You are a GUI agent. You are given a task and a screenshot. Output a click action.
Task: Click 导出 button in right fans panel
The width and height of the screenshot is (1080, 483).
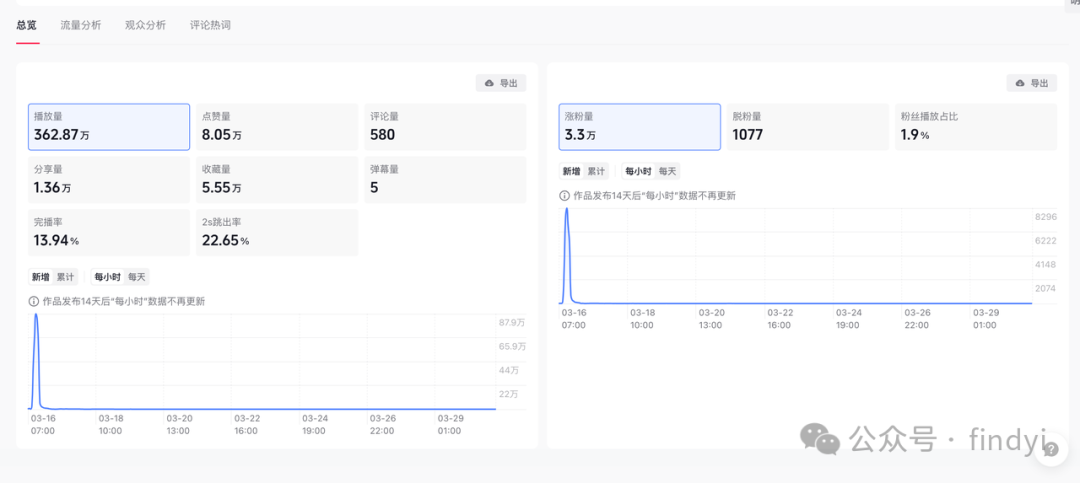(1032, 83)
